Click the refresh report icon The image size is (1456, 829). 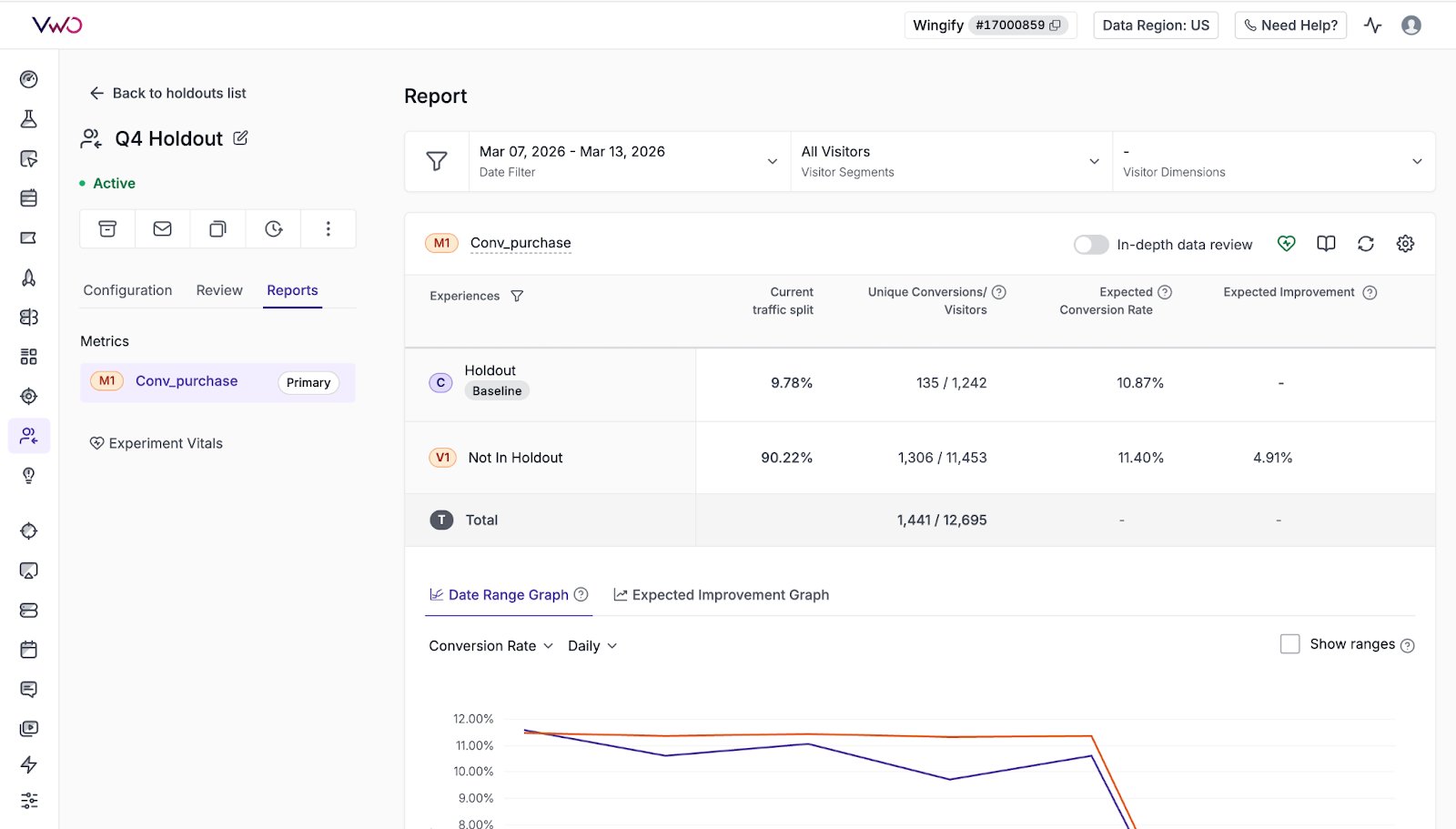pos(1365,244)
